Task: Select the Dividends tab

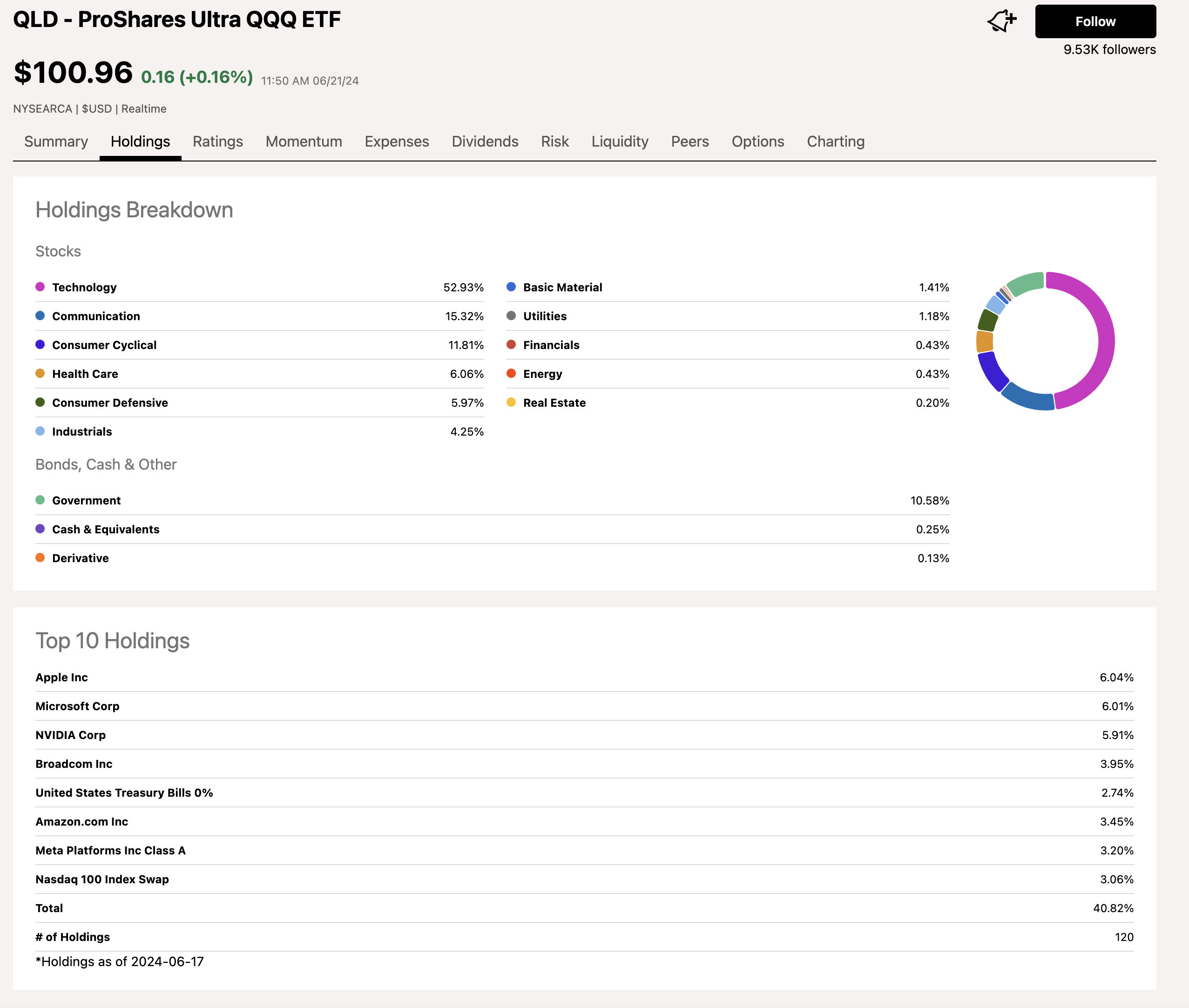Action: tap(485, 142)
